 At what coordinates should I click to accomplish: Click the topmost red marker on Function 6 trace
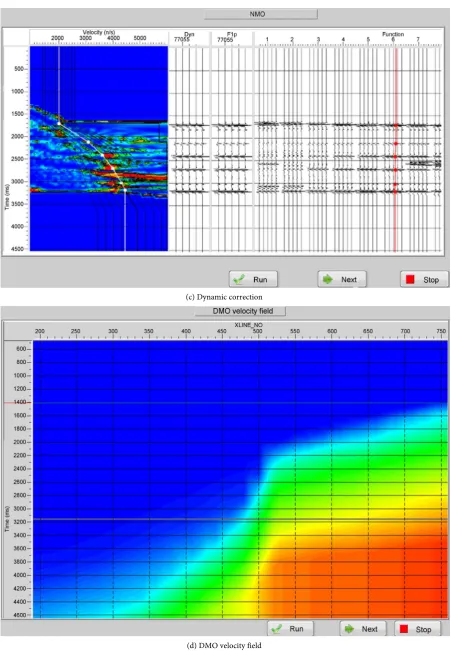[395, 125]
